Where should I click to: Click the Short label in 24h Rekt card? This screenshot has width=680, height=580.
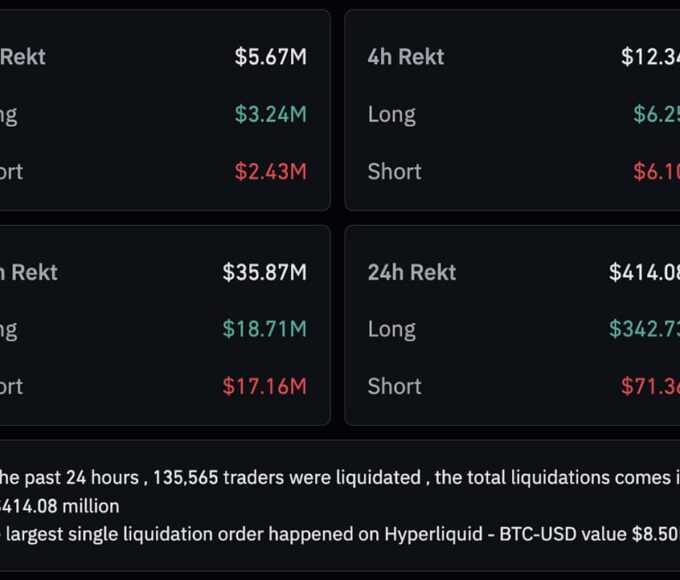(394, 386)
